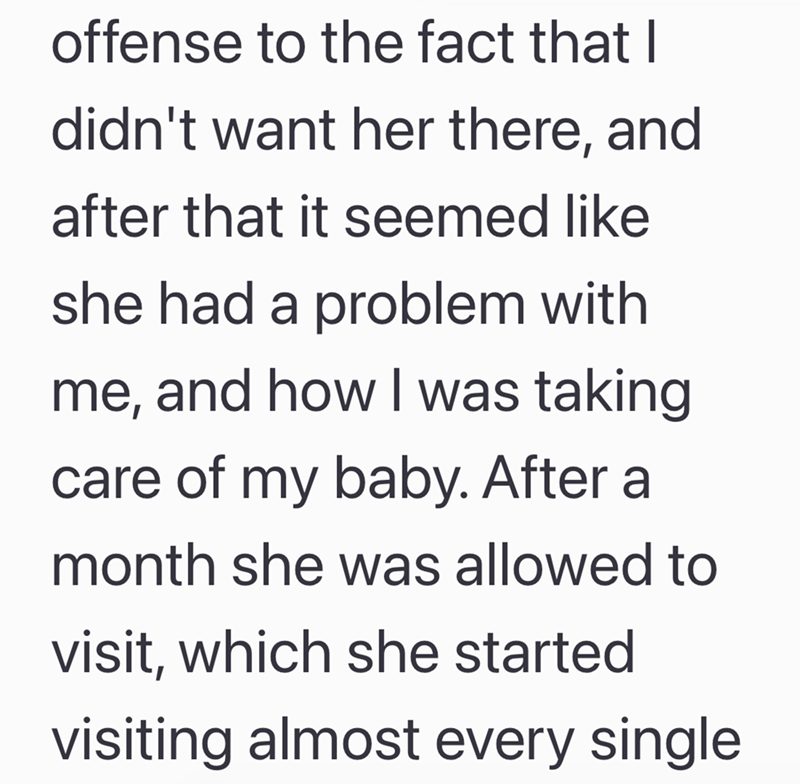800x784 pixels.
Task: Tap the word 'how' in the fifth line
Action: click(x=320, y=391)
